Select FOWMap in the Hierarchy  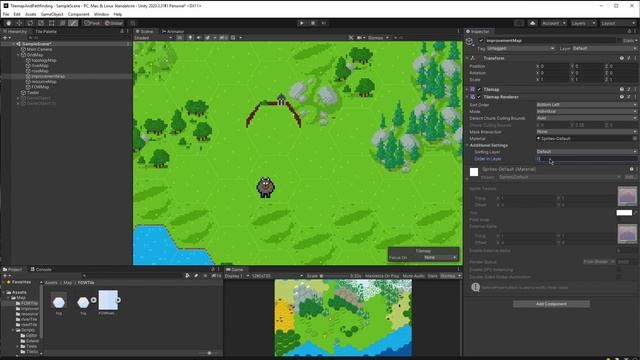coord(40,87)
